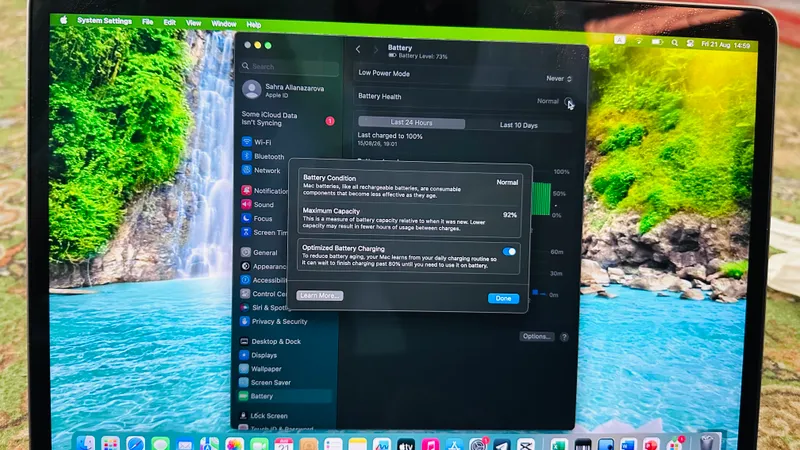
Task: Click Maximum Capacity 92% value
Action: 510,215
